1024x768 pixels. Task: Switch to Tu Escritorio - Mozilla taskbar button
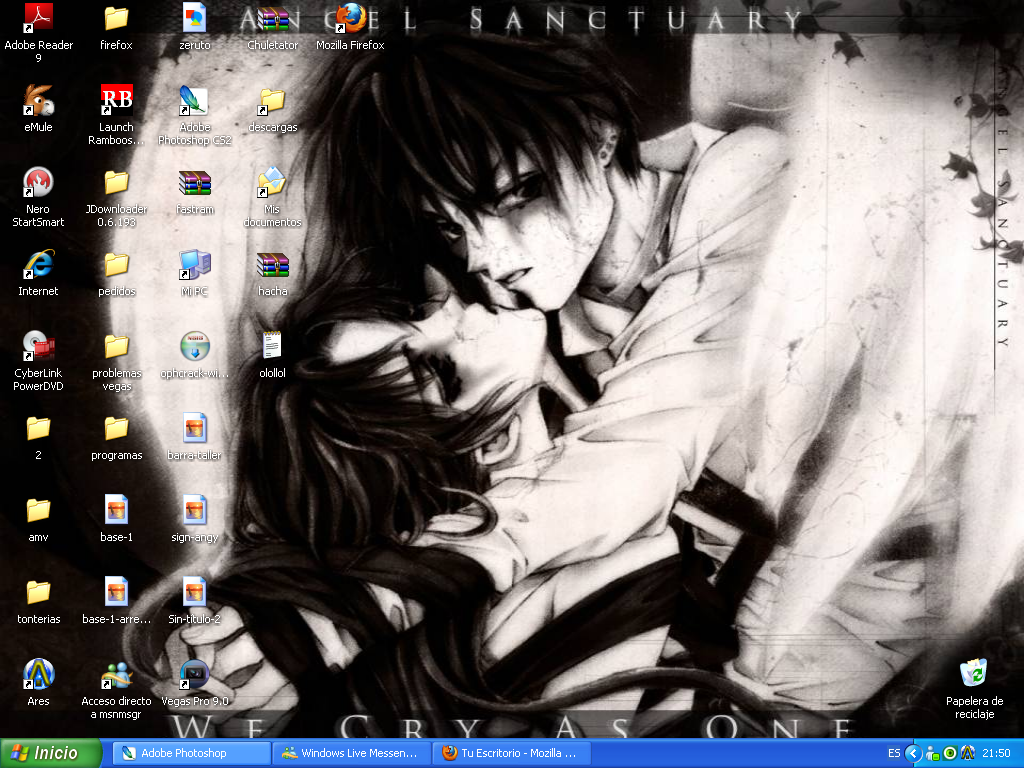coord(512,753)
